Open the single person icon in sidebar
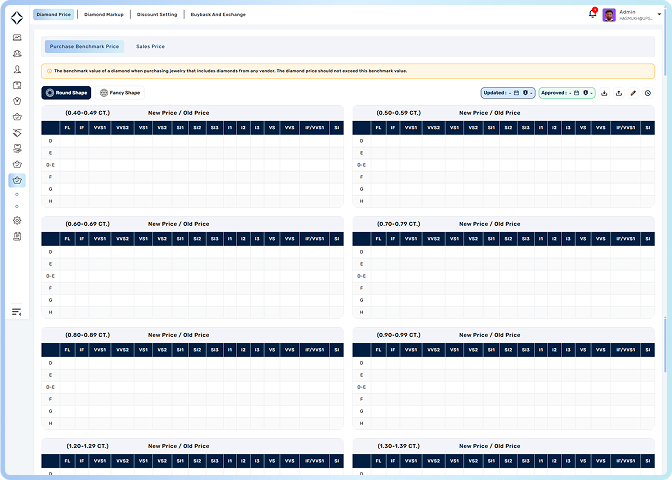672x480 pixels. (17, 69)
